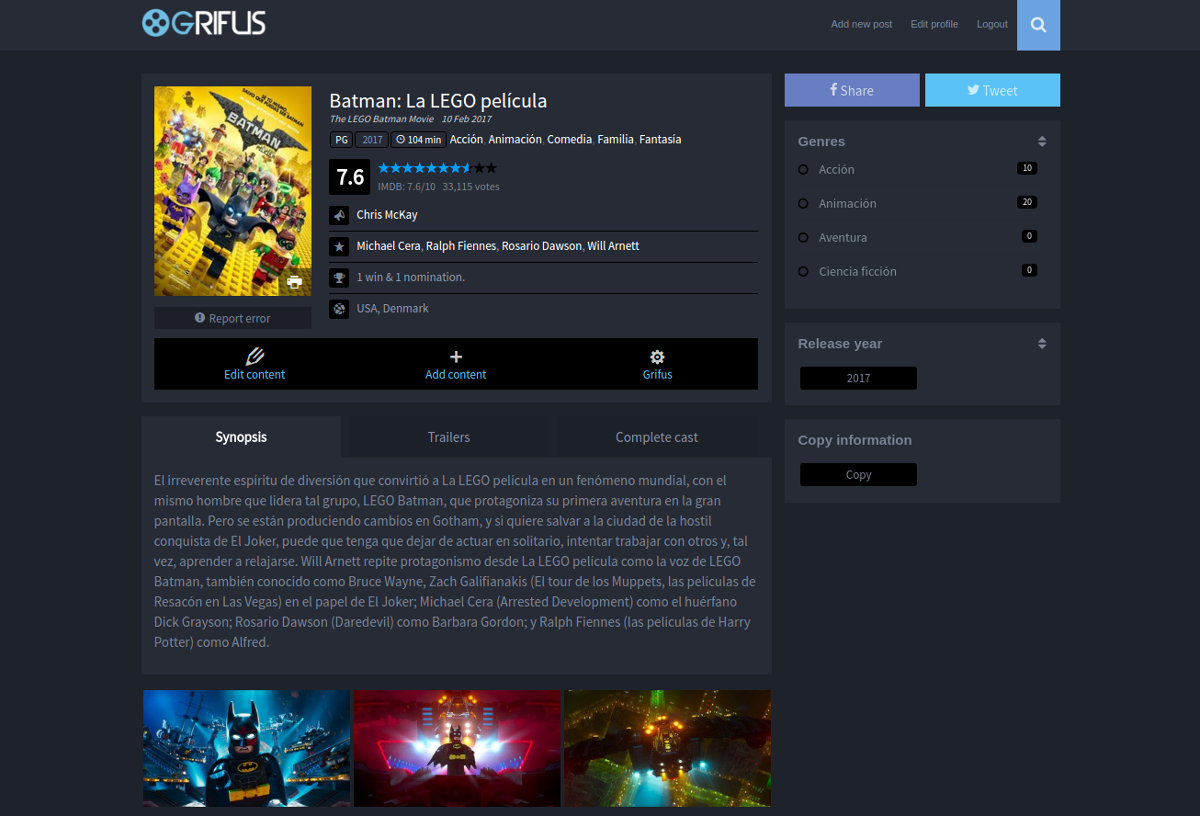
Task: Click the Facebook icon in Share
Action: pos(834,89)
